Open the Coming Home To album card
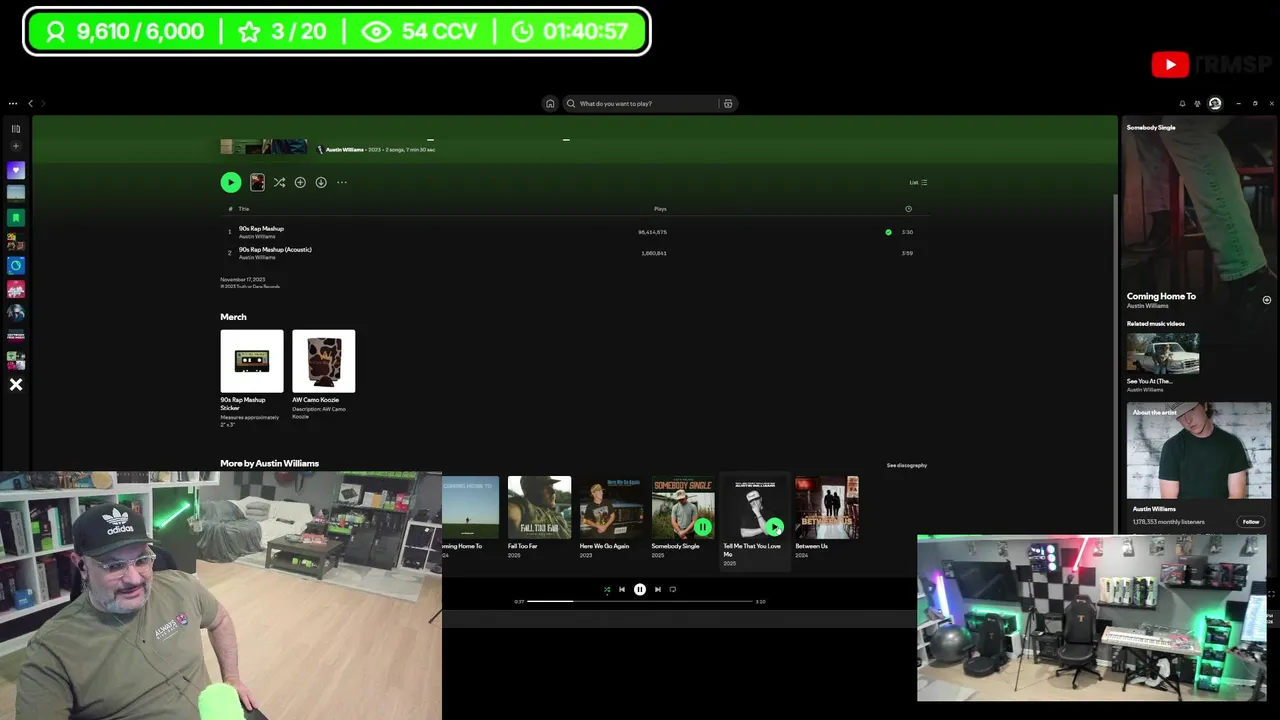 click(470, 516)
